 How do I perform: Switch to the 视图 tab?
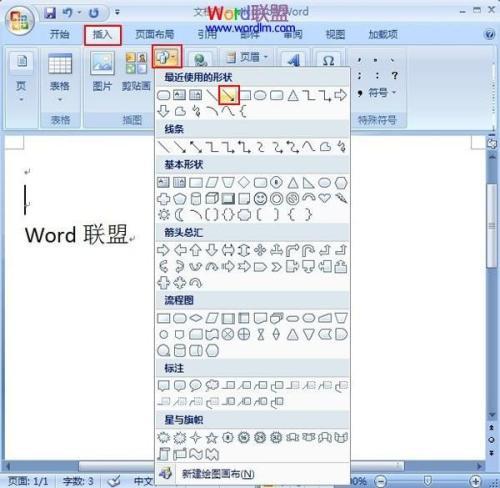[x=335, y=34]
